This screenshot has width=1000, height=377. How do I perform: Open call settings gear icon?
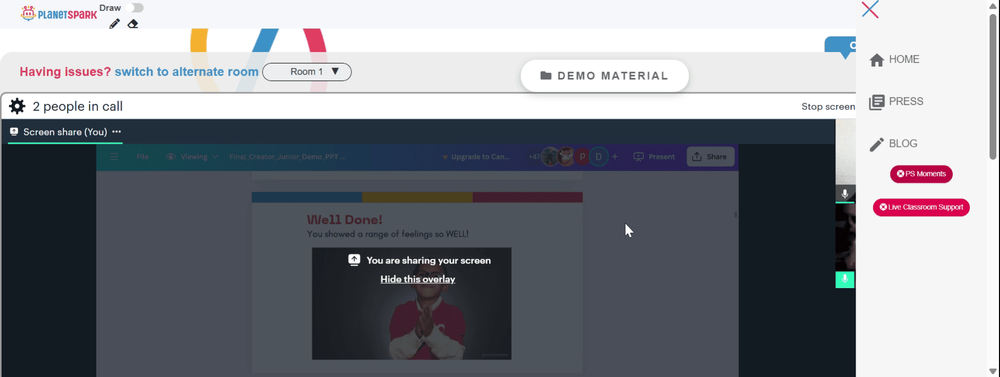17,107
